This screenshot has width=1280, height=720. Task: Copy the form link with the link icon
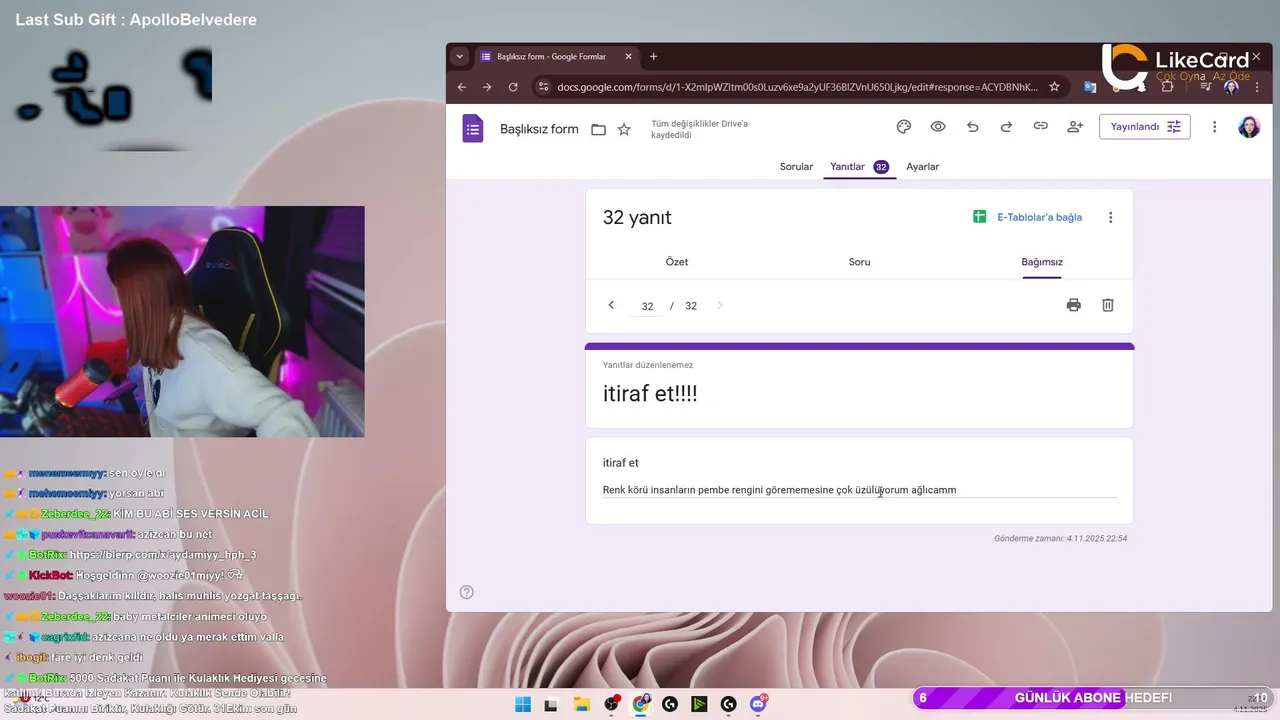1040,127
